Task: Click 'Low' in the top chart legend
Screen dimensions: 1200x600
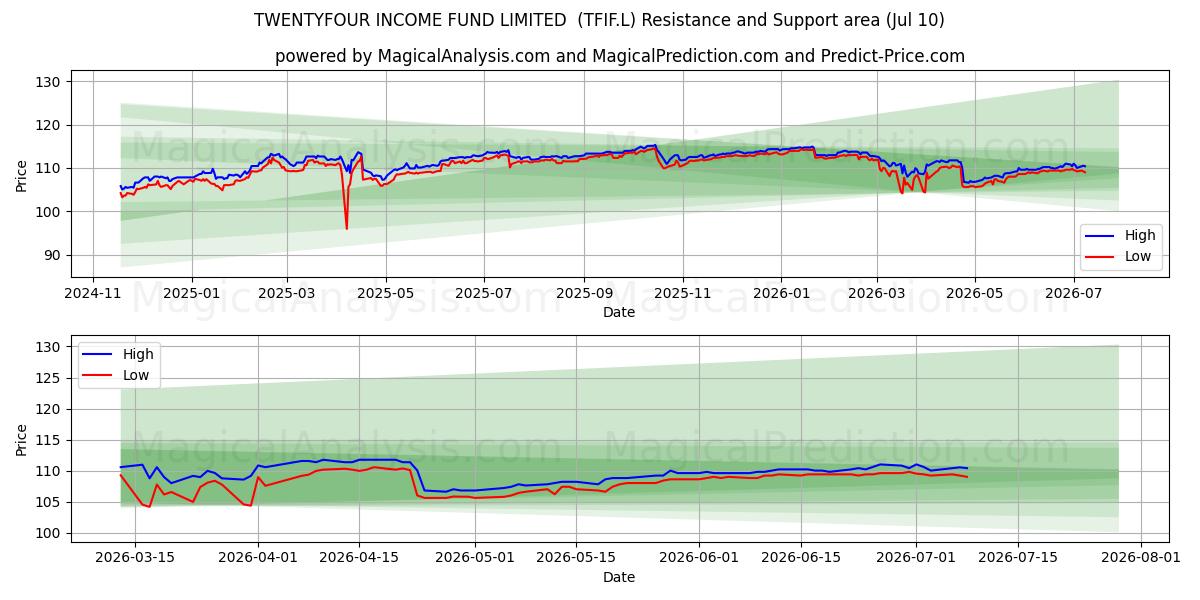Action: click(1137, 257)
